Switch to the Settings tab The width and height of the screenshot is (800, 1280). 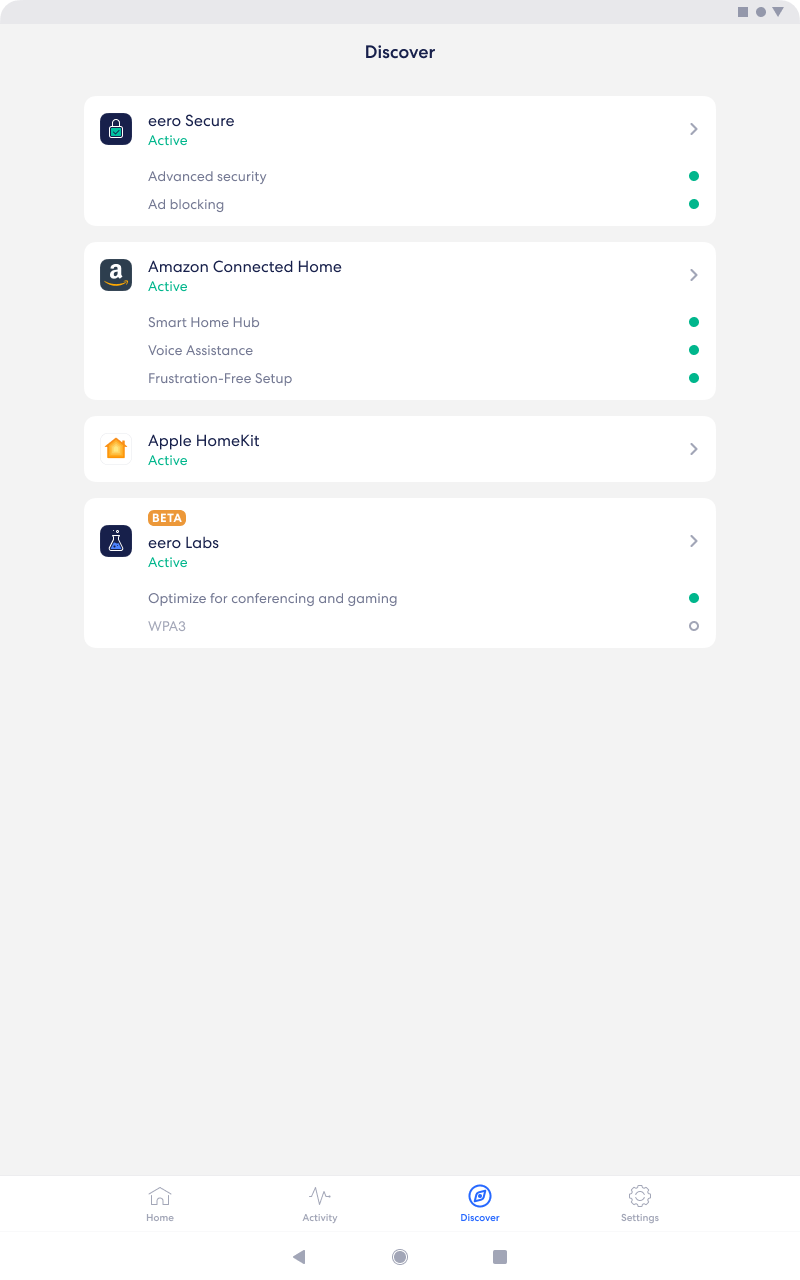640,1204
